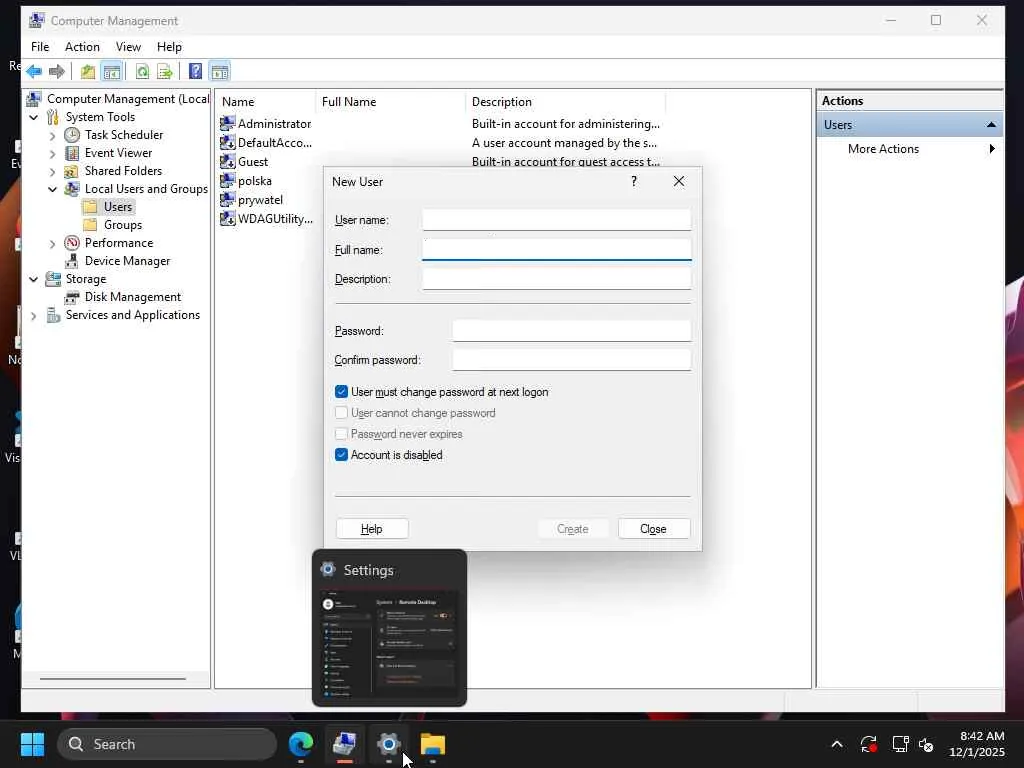Click the User name input field
Image resolution: width=1024 pixels, height=768 pixels.
pyautogui.click(x=556, y=219)
